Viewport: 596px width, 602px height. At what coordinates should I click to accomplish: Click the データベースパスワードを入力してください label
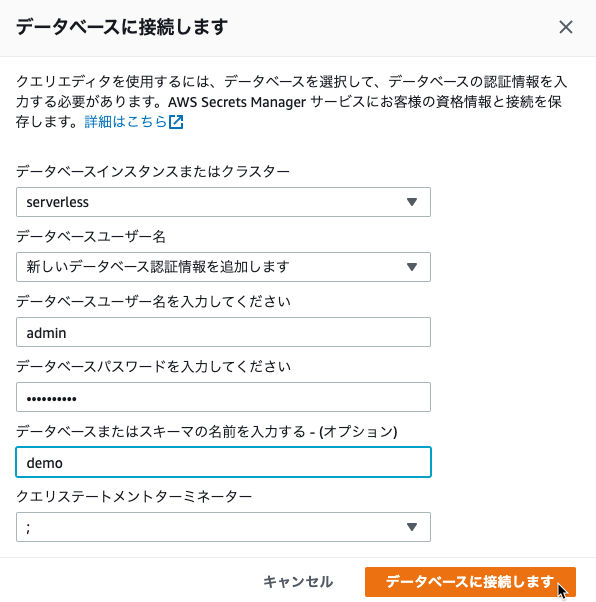(153, 367)
